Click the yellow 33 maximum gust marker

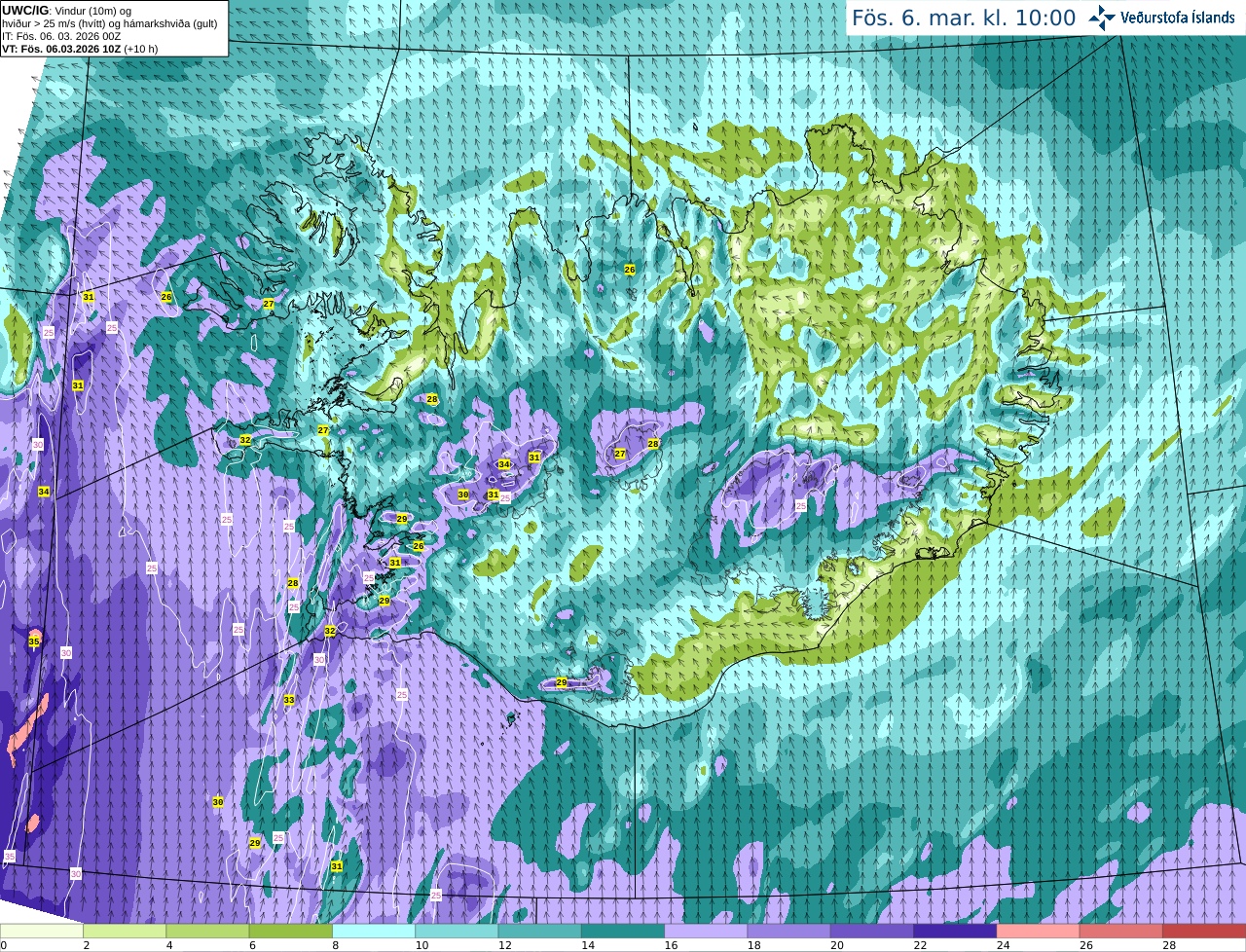pyautogui.click(x=289, y=700)
